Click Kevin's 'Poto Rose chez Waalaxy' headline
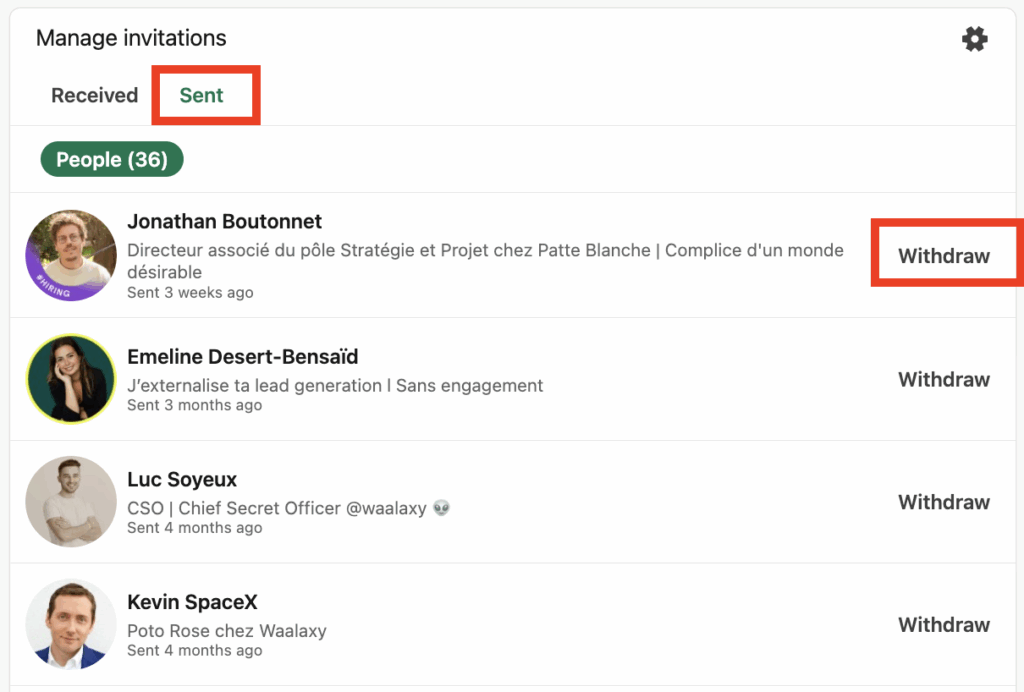 coord(226,631)
